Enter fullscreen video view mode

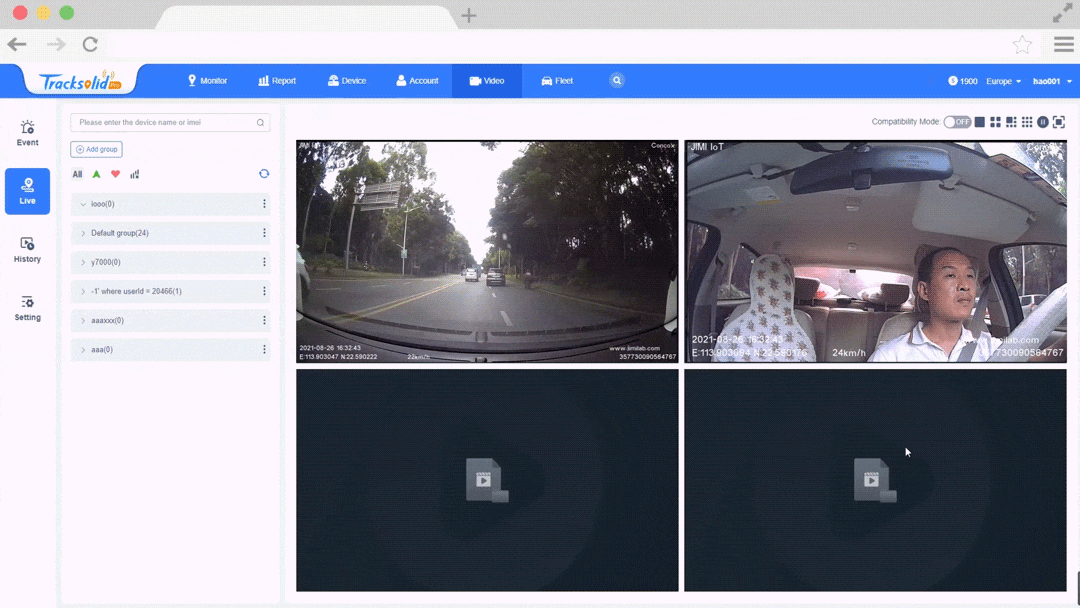tap(1059, 121)
